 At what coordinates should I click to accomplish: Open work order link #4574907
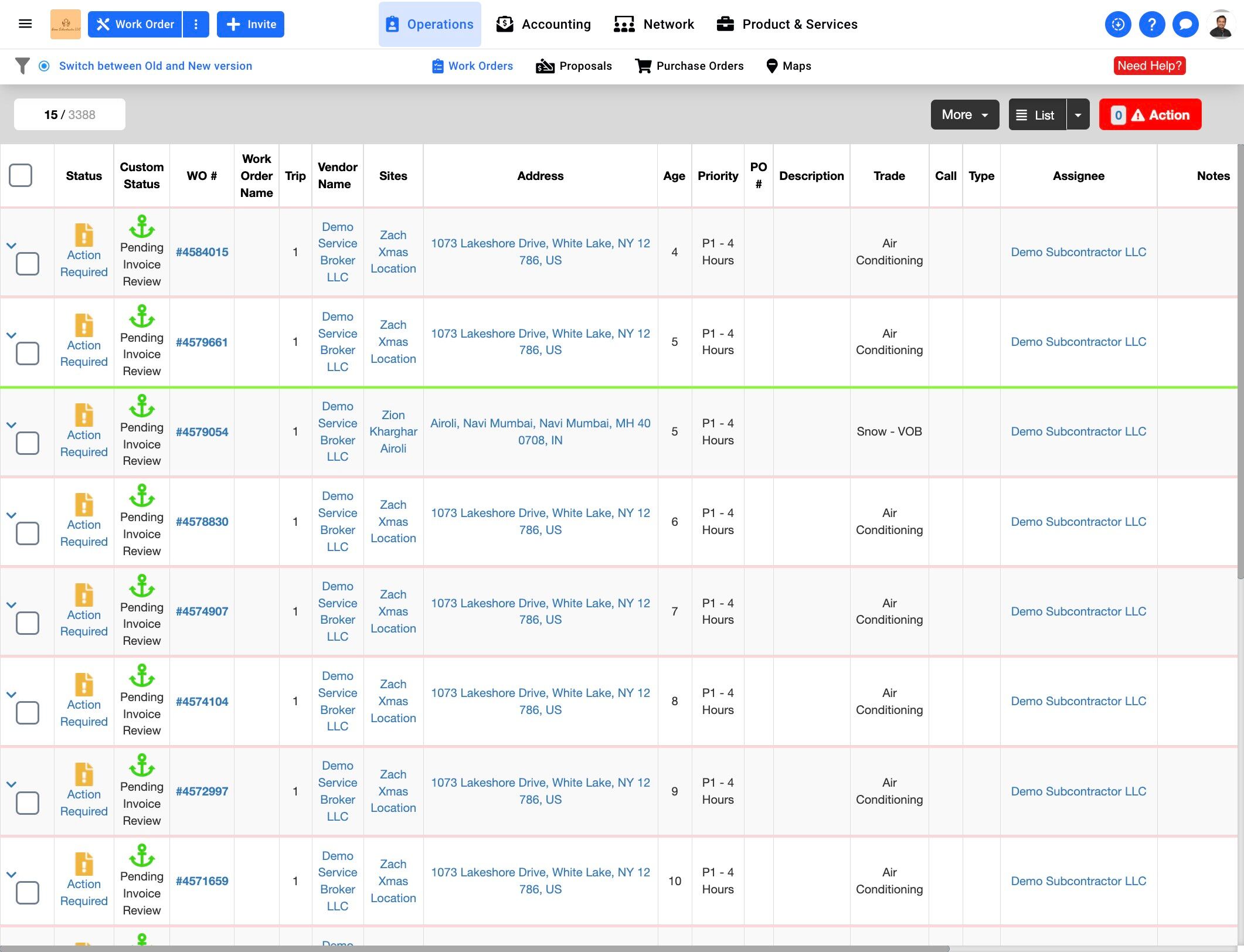tap(202, 611)
